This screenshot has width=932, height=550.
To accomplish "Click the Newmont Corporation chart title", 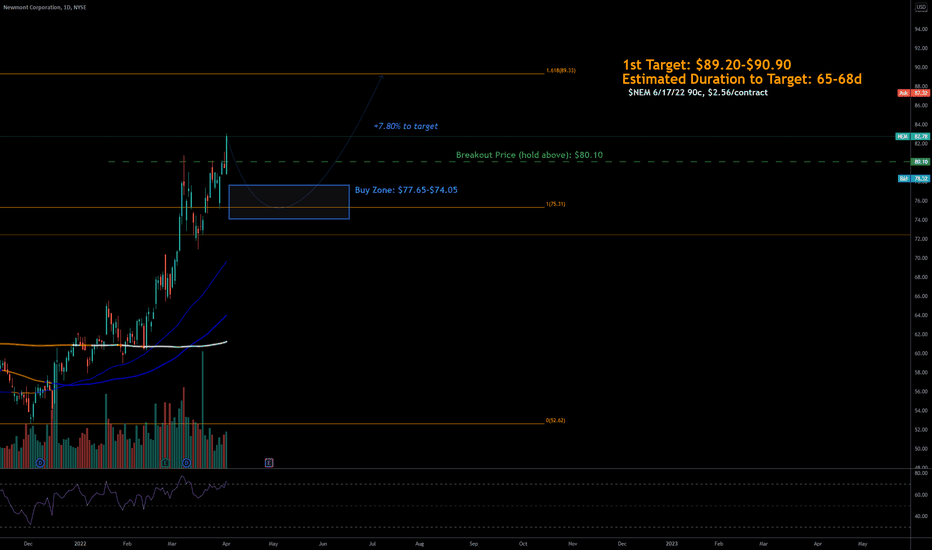I will click(45, 7).
